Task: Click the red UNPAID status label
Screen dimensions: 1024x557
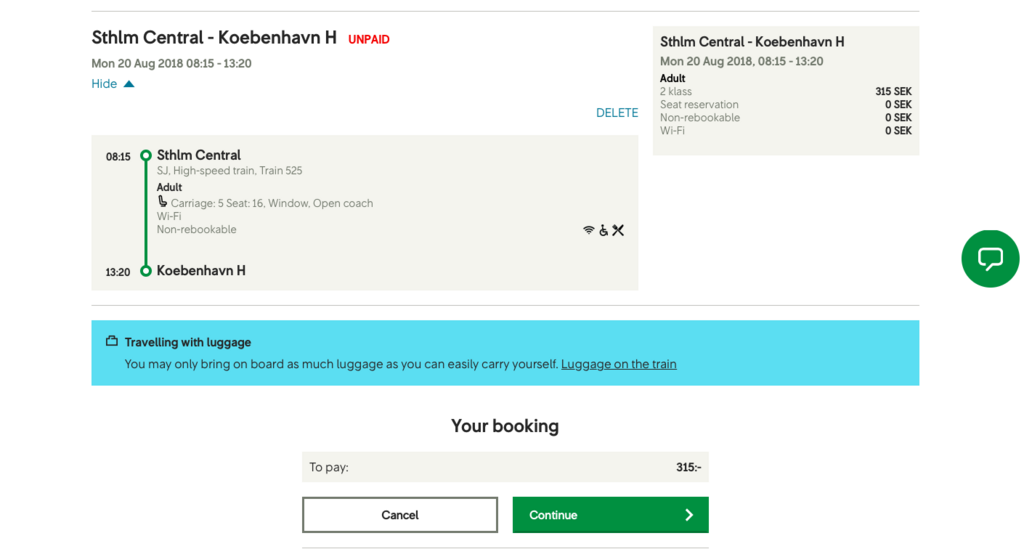Action: [369, 40]
